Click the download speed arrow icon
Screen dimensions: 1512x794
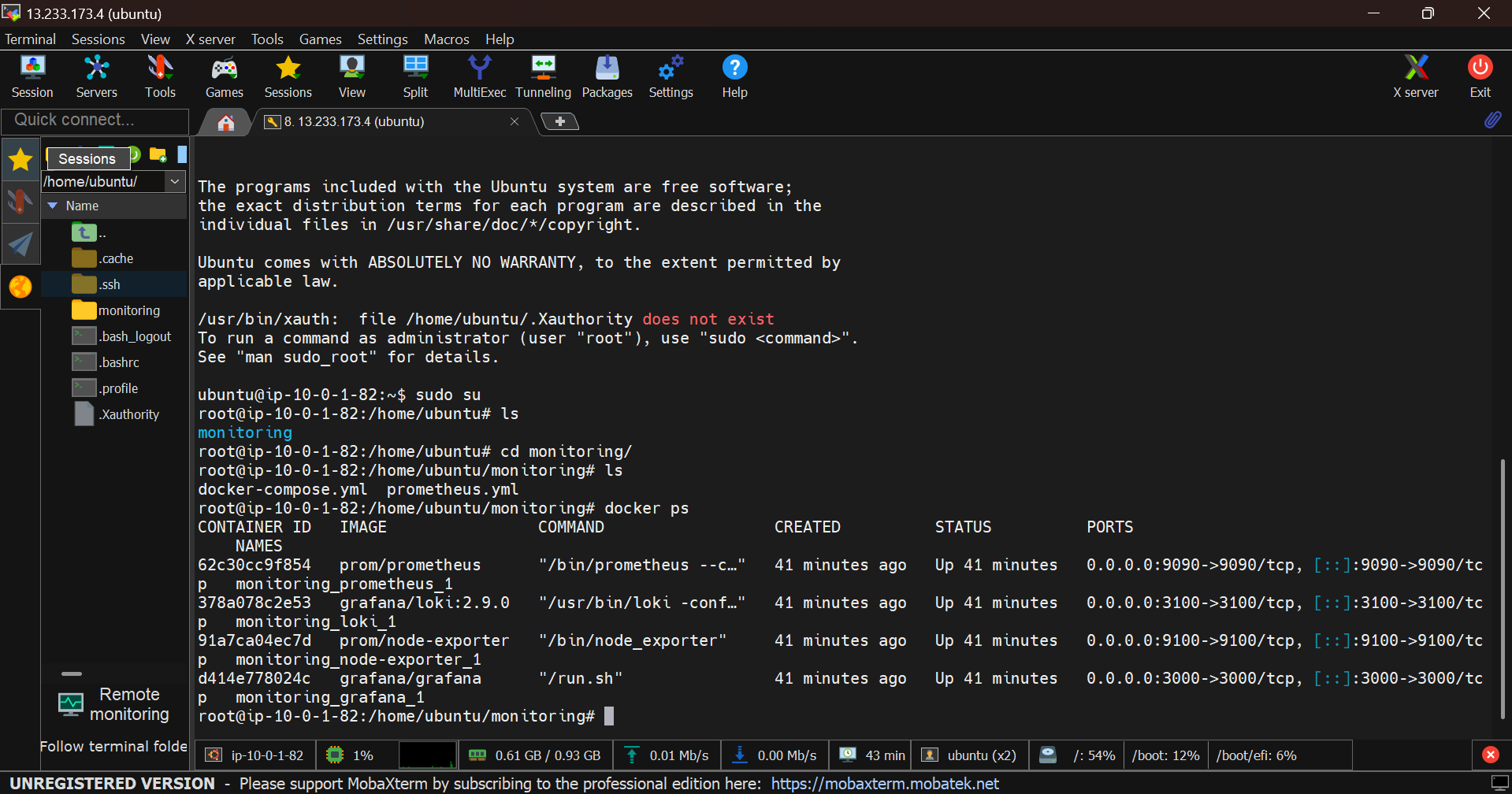point(740,755)
